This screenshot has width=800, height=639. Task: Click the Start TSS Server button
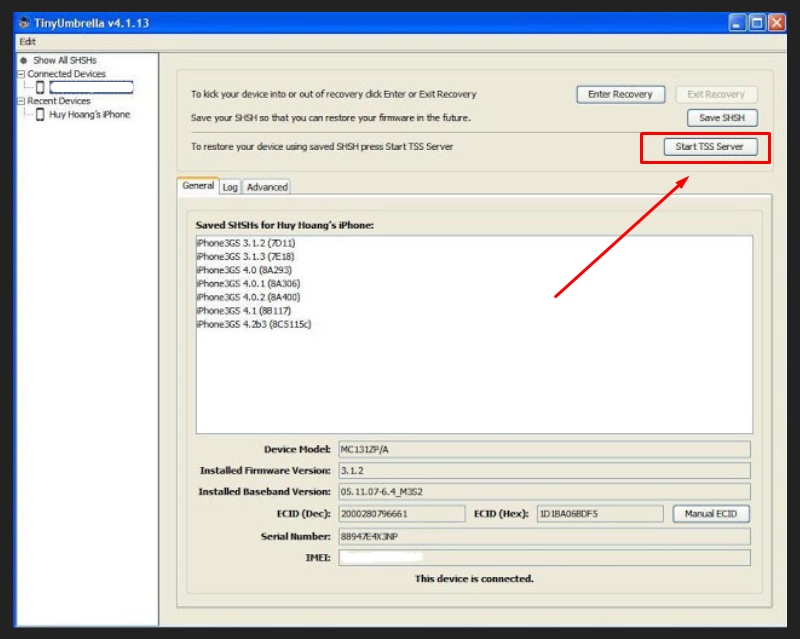710,147
